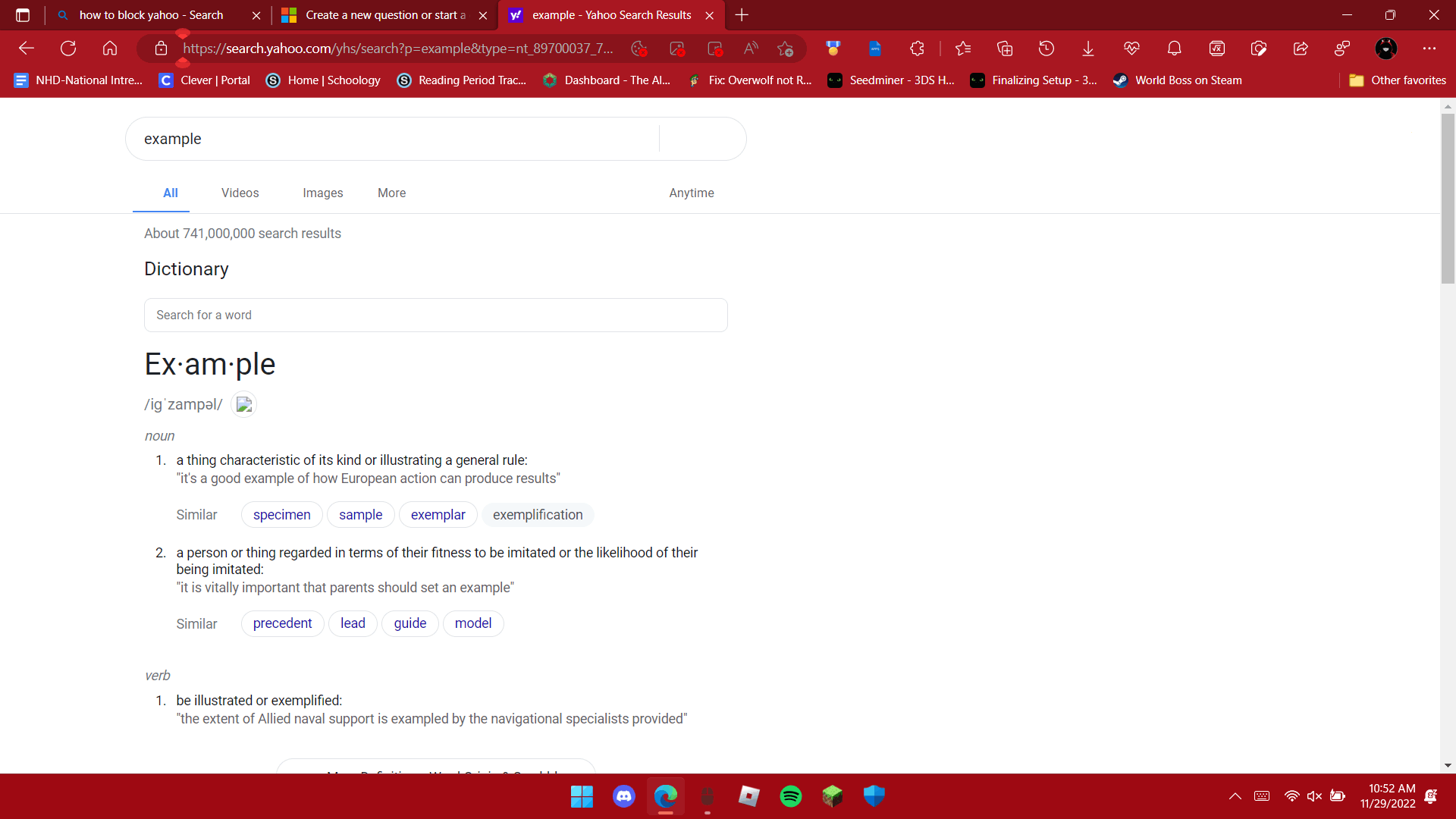
Task: Expand Edge Settings and more menu
Action: pyautogui.click(x=1429, y=49)
